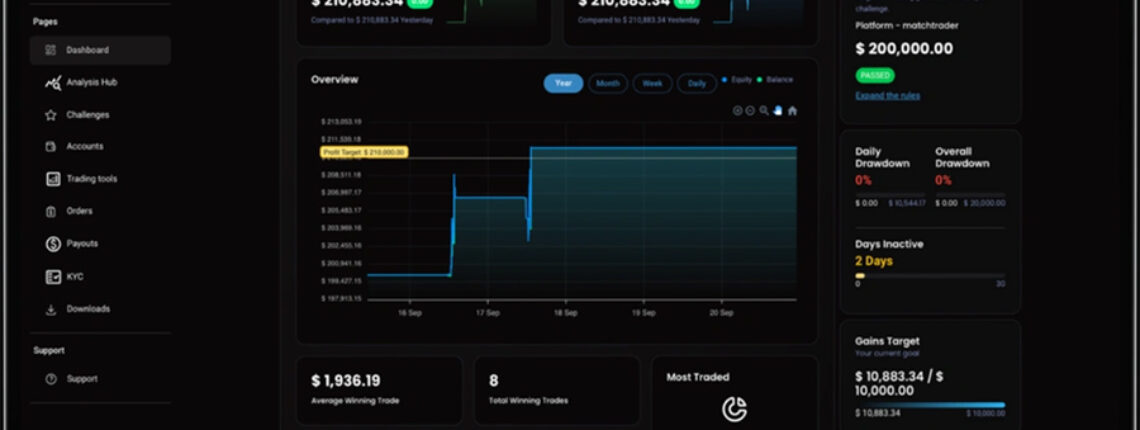The image size is (1140, 430).
Task: Click the chart zoom-in icon
Action: click(737, 111)
